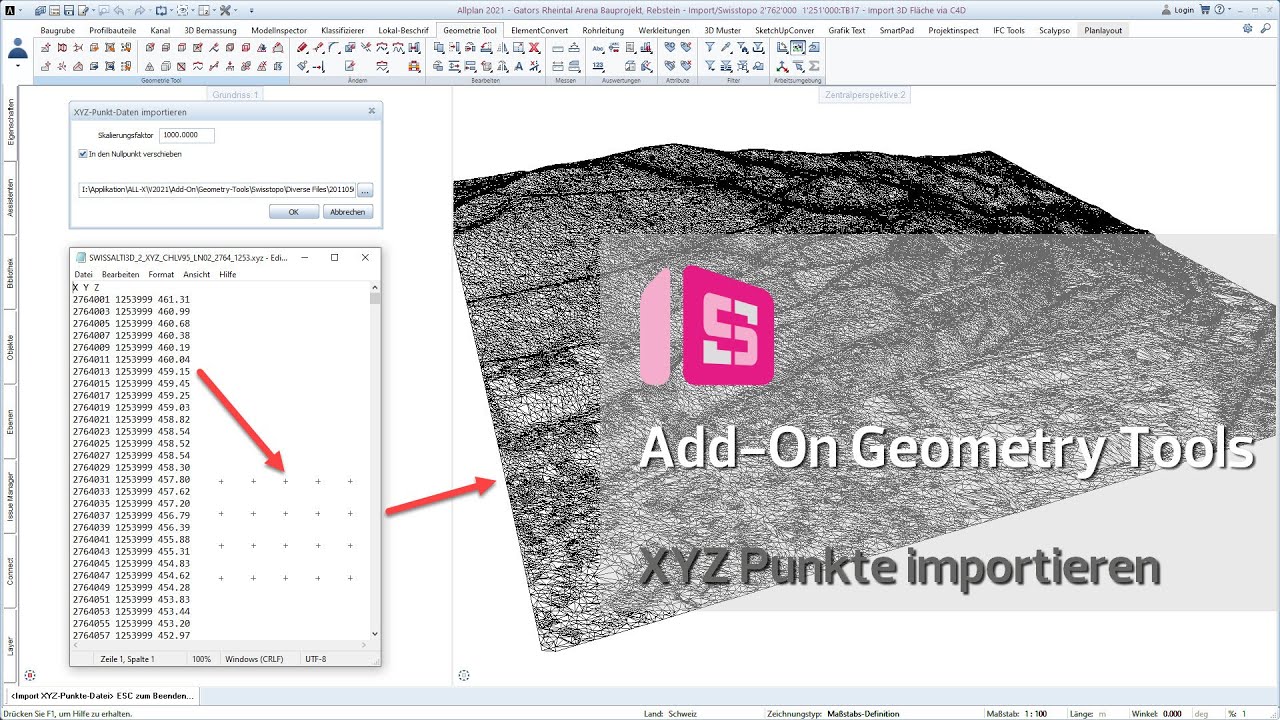This screenshot has height=720, width=1280.
Task: Click the row '2764001 1253999 461.31' in Notepad
Action: (131, 299)
